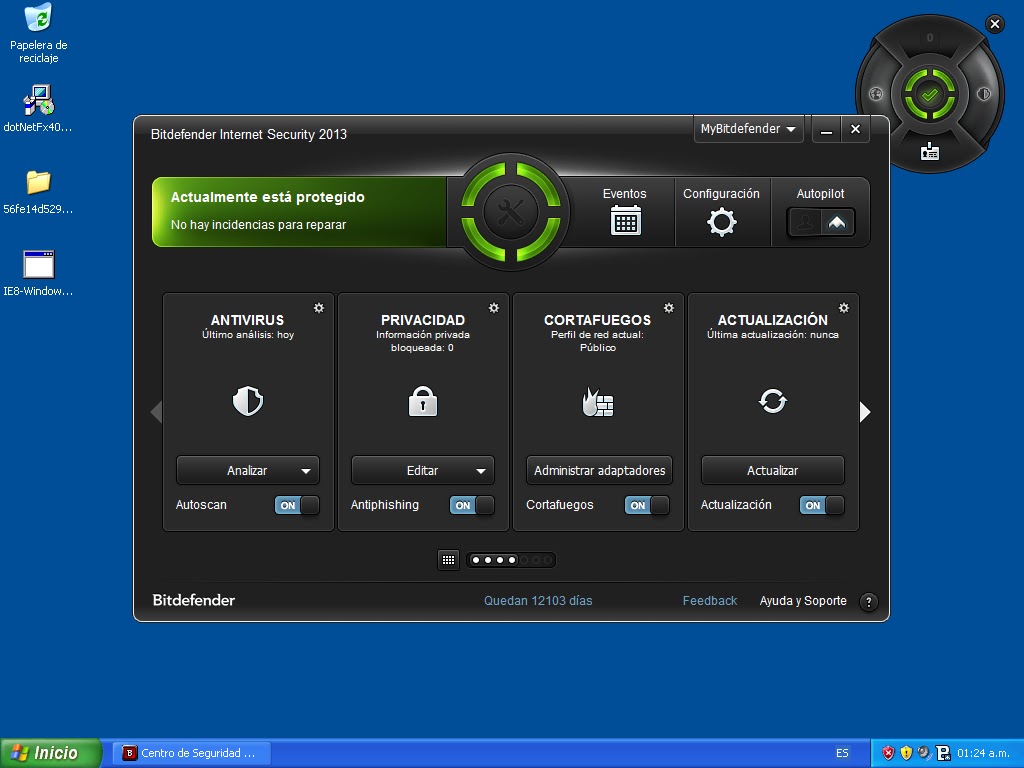This screenshot has width=1024, height=768.
Task: Show all modules grid view icon
Action: pos(448,560)
